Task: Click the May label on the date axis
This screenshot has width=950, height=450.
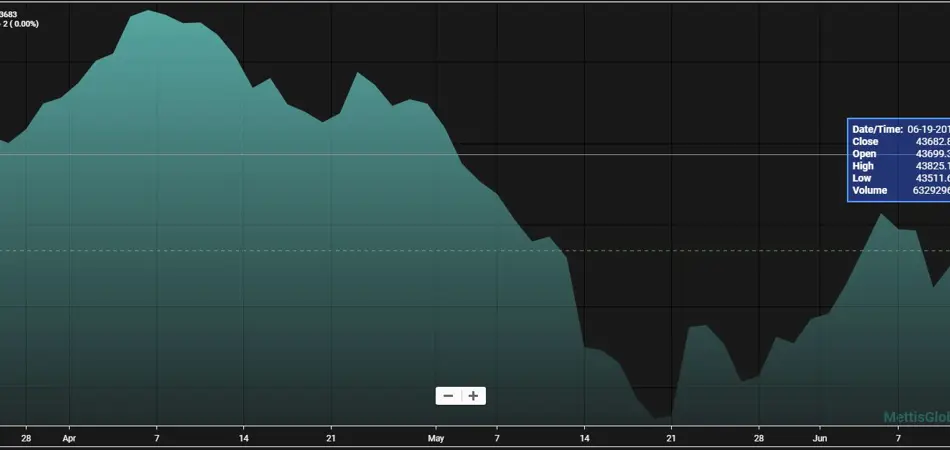Action: pos(436,437)
